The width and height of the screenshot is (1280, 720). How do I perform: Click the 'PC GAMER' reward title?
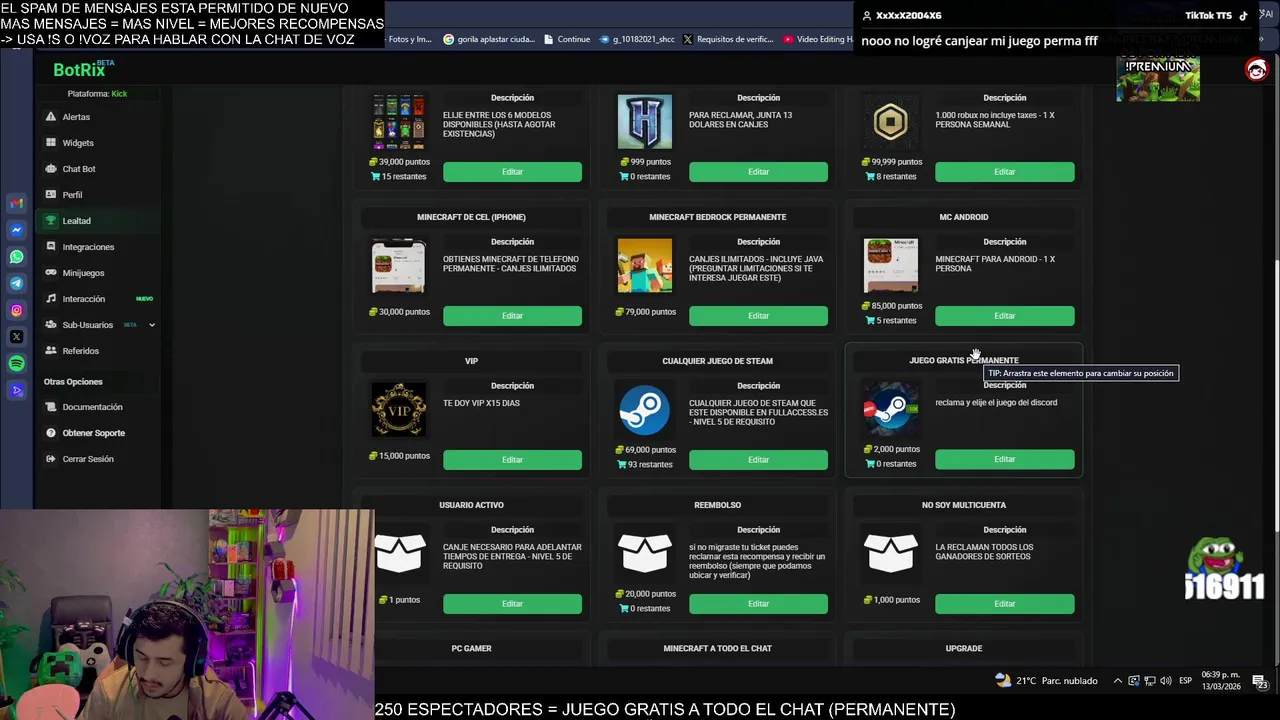click(x=471, y=648)
